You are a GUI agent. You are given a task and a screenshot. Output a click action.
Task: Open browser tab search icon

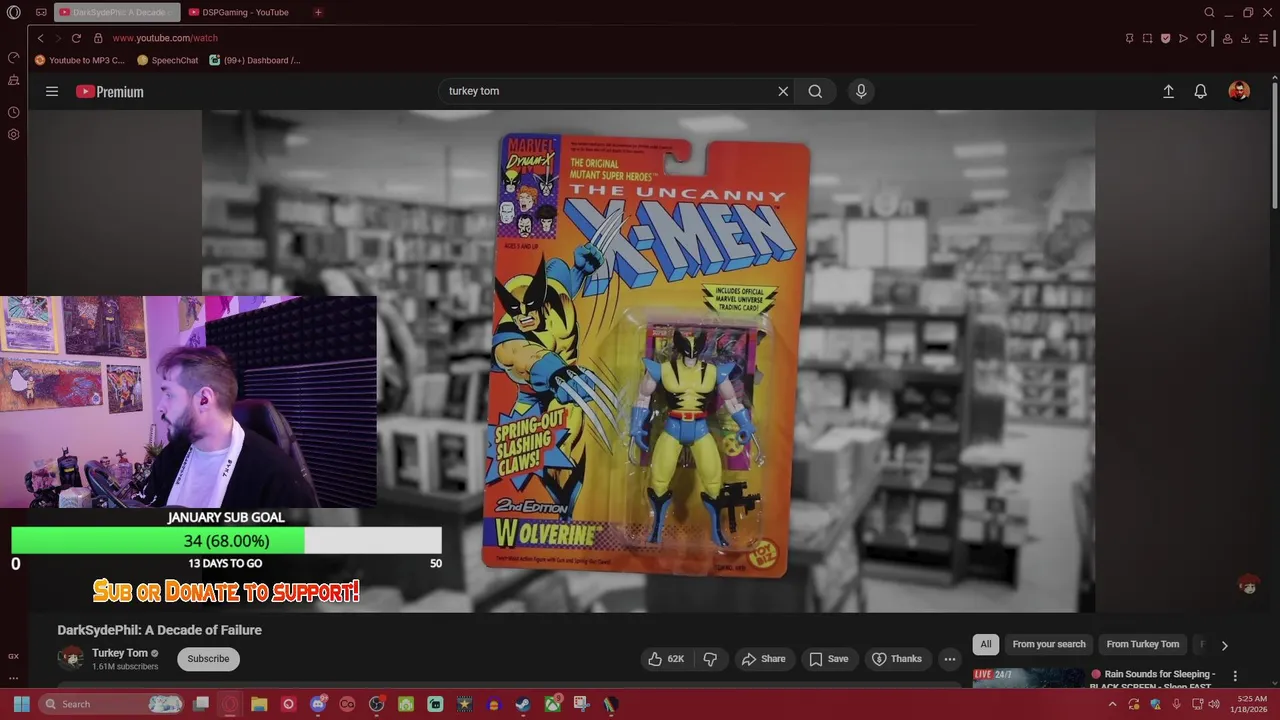tap(1209, 12)
